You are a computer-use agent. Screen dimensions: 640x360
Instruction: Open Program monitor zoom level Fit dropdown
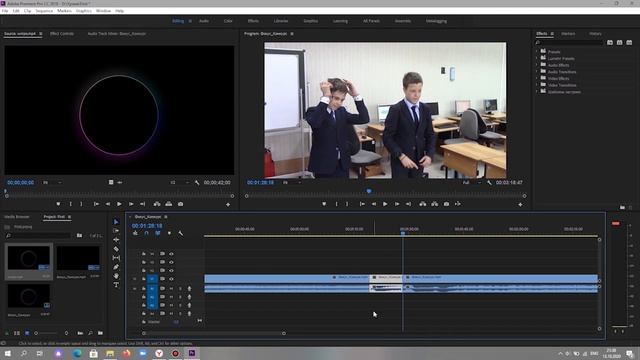[291, 182]
